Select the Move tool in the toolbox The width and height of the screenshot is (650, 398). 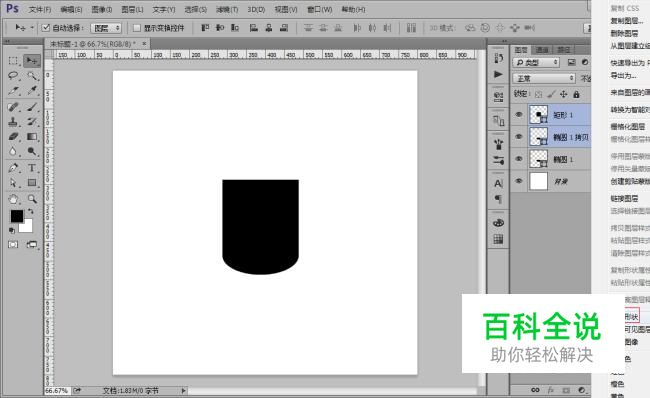pos(32,61)
